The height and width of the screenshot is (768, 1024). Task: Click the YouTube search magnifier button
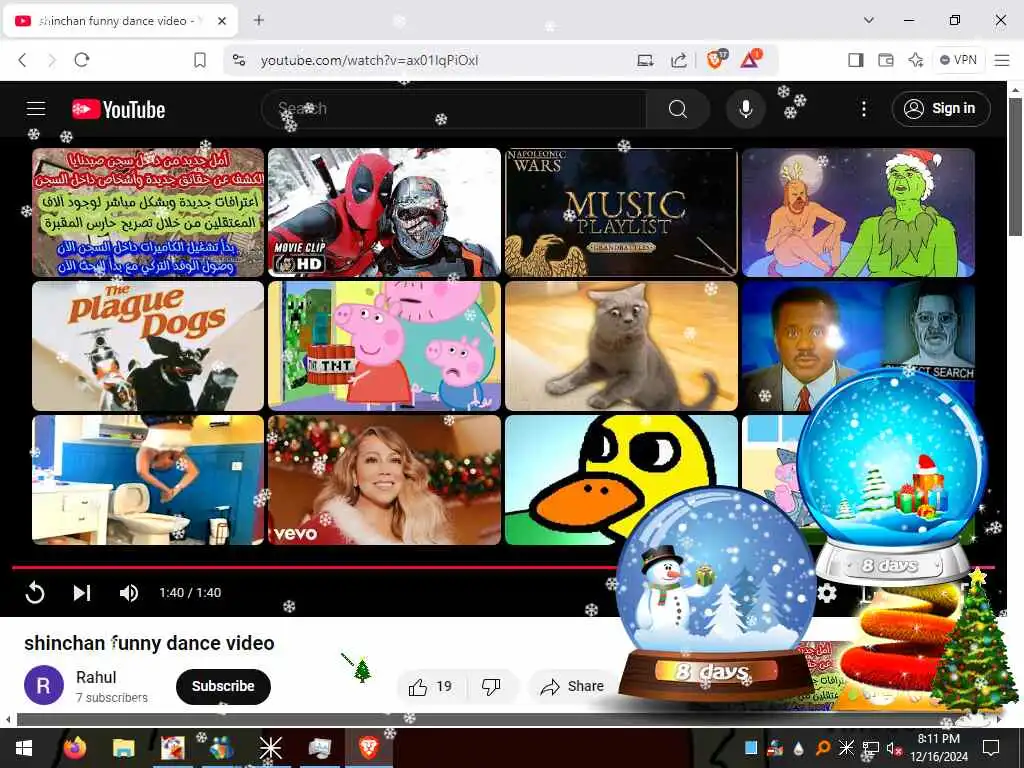[678, 109]
